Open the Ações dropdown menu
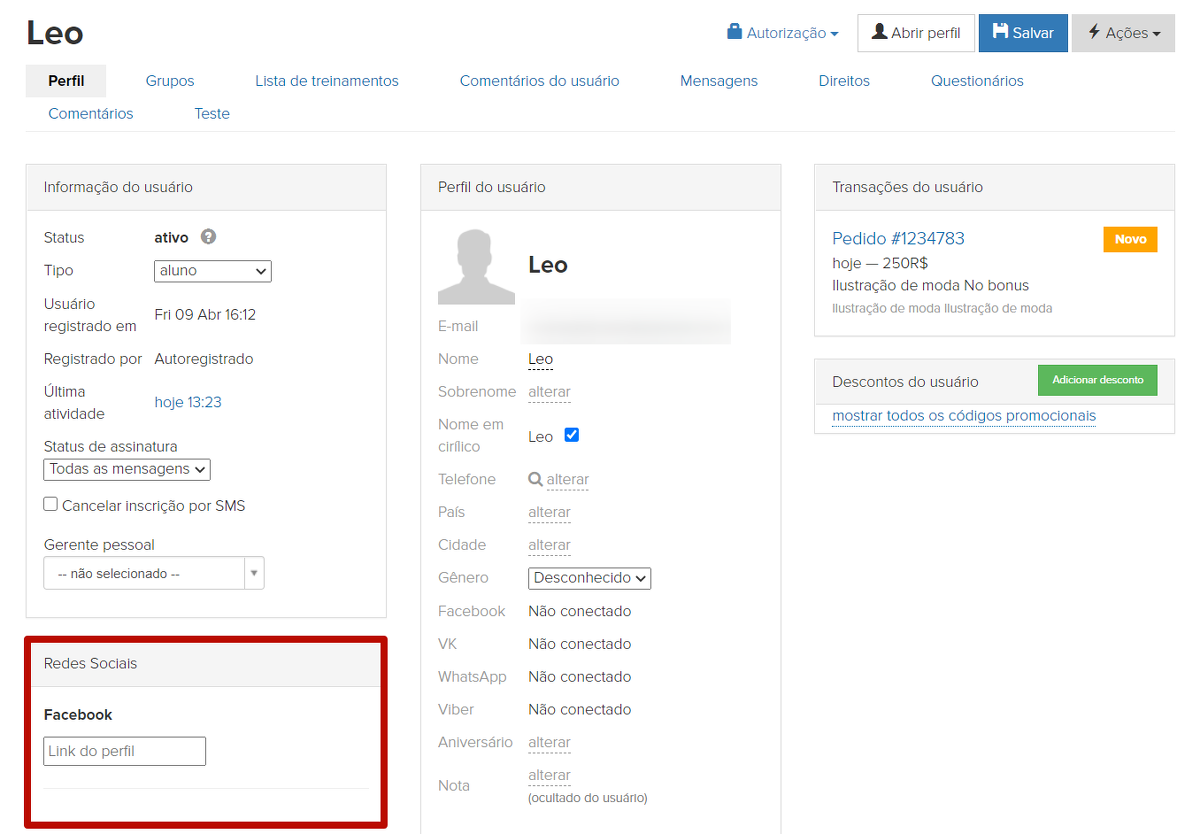The width and height of the screenshot is (1200, 834). coord(1123,33)
